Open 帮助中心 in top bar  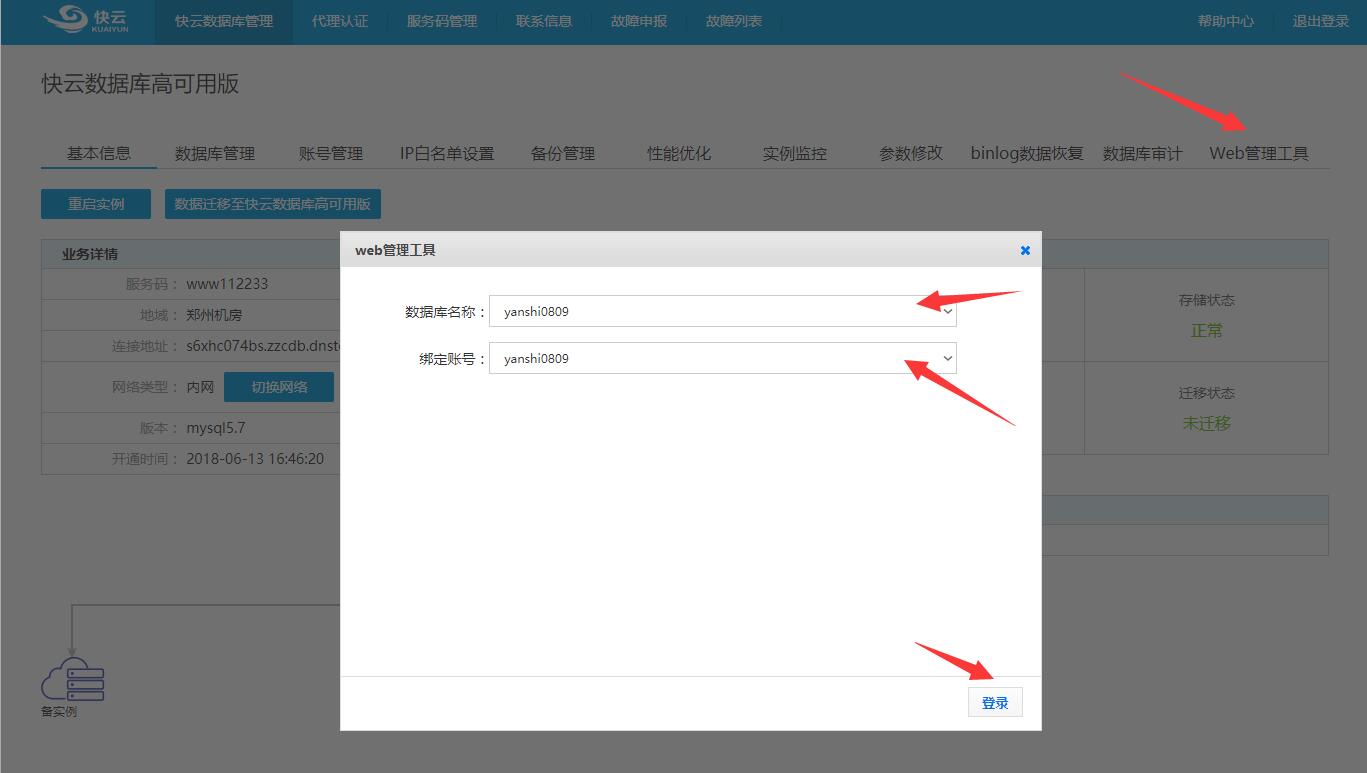[x=1225, y=21]
